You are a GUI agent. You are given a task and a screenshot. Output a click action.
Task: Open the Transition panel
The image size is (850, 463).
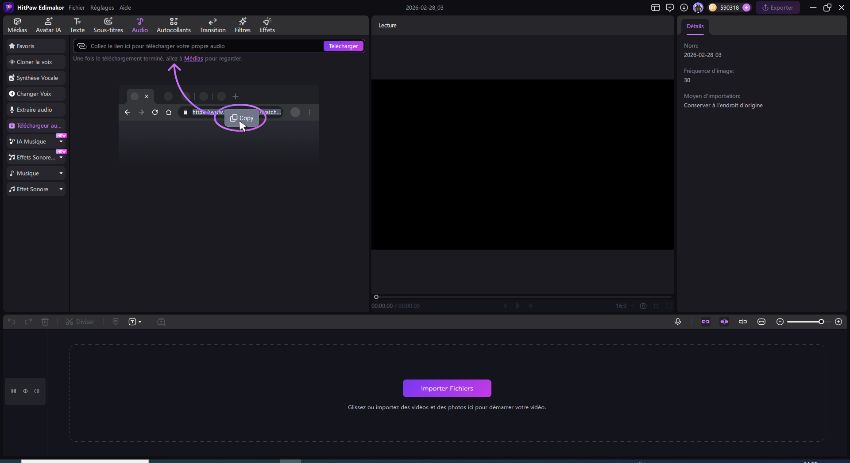pos(212,25)
